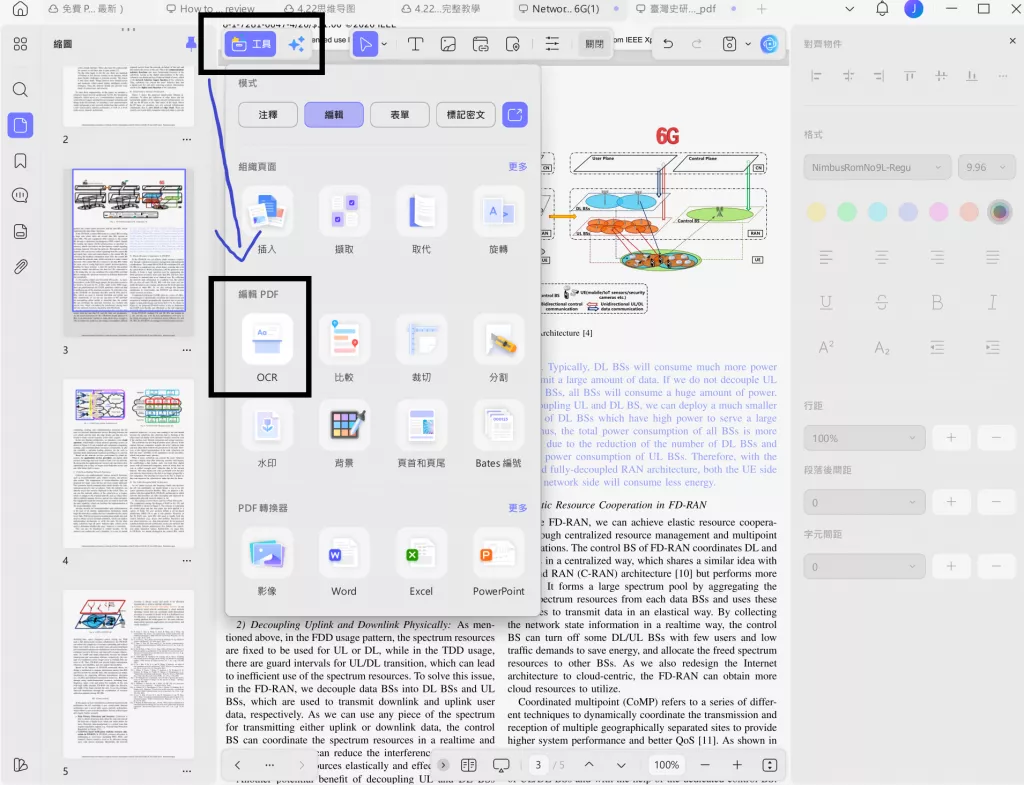This screenshot has height=785, width=1024.
Task: Select the page 4 thumbnail
Action: 129,463
